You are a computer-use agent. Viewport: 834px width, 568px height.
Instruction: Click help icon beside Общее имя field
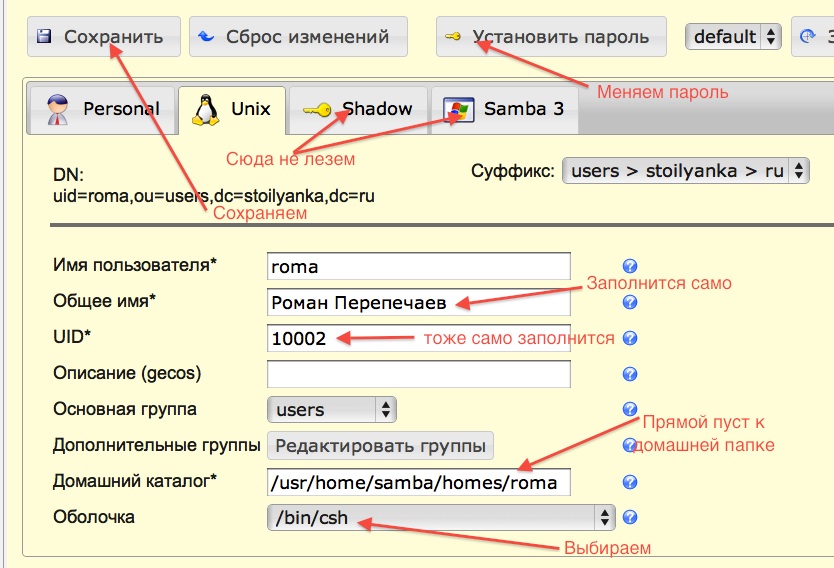(x=630, y=302)
